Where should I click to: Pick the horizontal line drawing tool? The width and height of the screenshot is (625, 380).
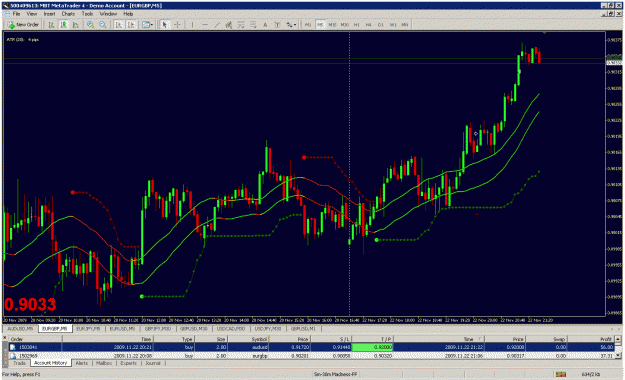pos(204,25)
